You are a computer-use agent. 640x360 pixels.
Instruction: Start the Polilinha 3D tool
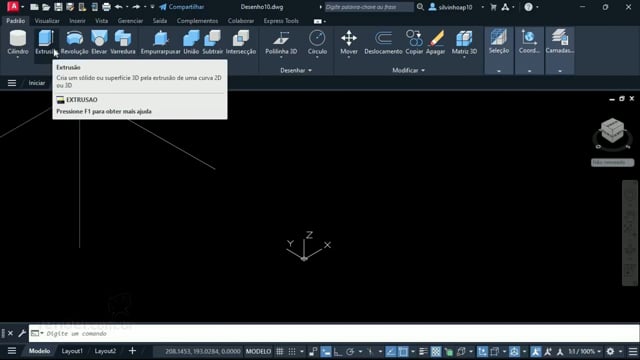coord(281,42)
